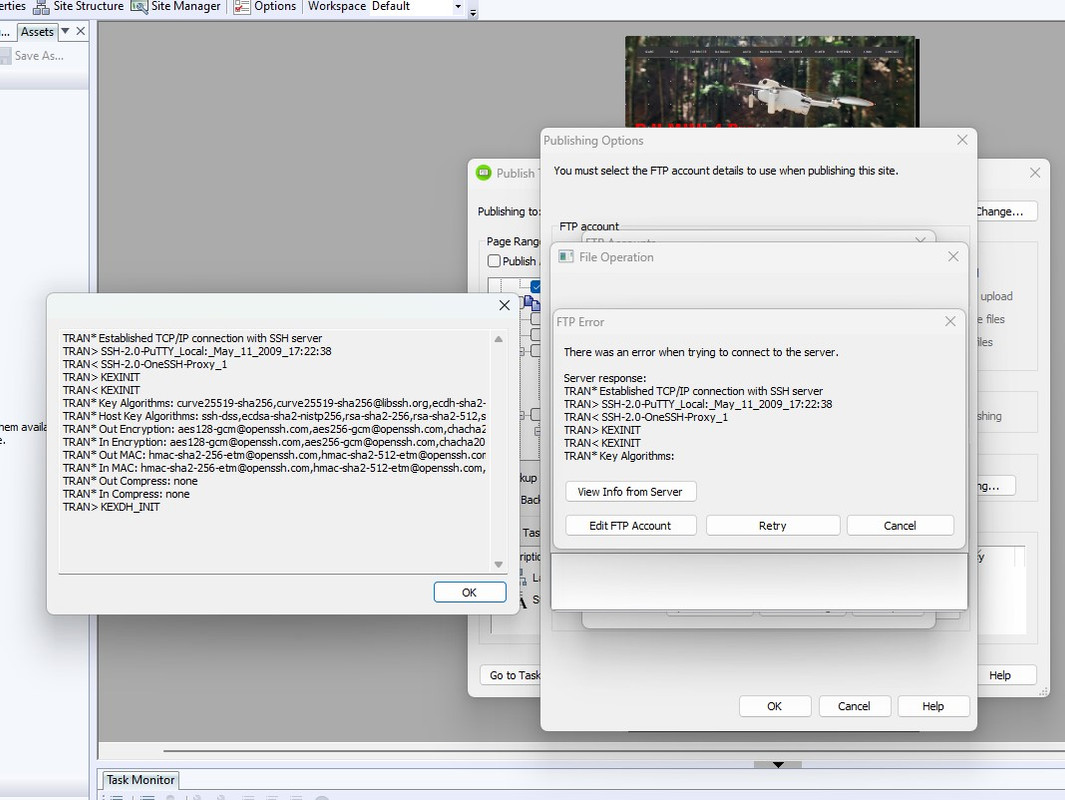Select 'Established TCP/IP connection' line in log dialog
Viewport: 1065px width, 800px height.
(x=192, y=338)
